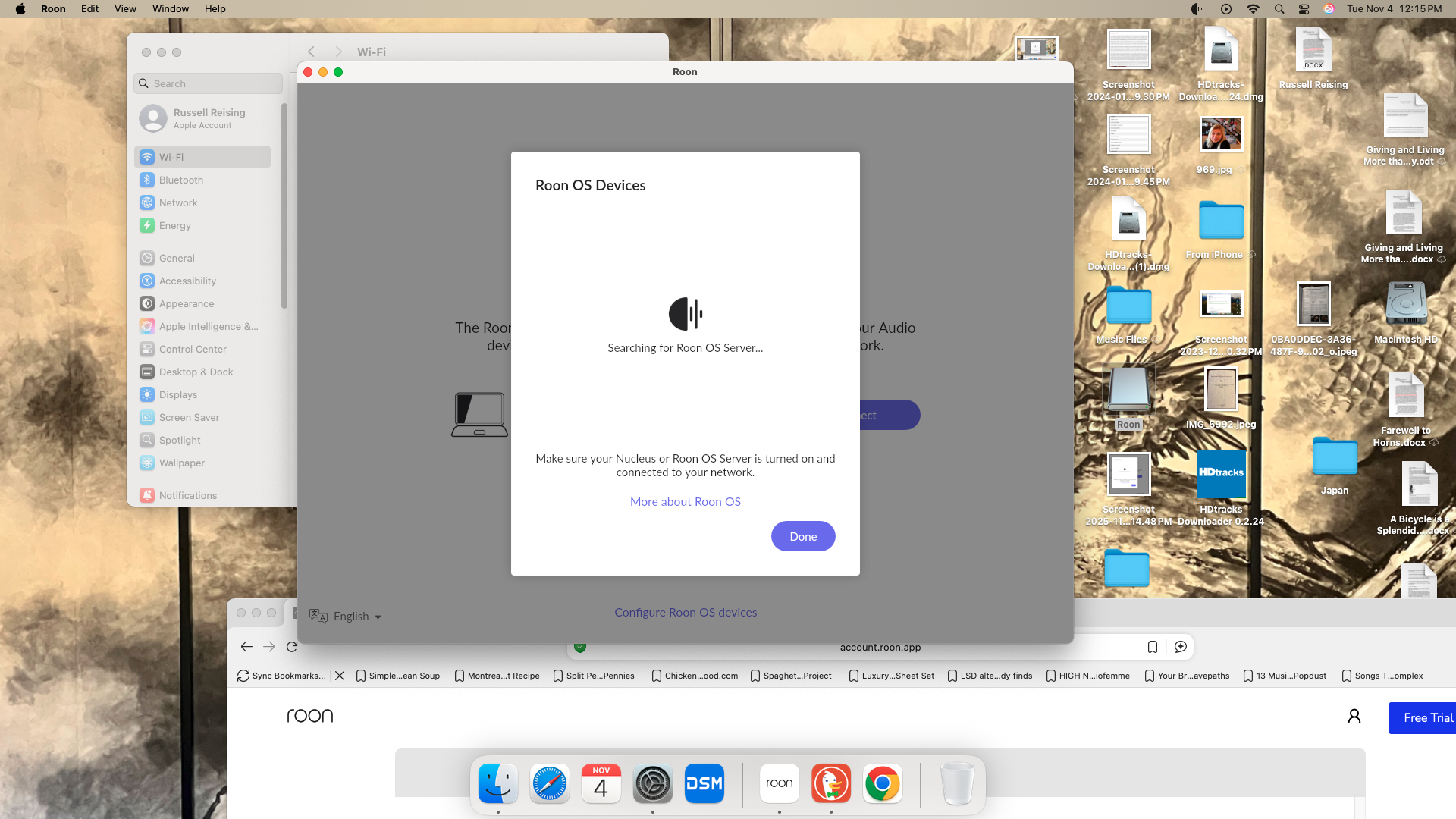Open DSM app from the dock
1456x819 pixels.
704,783
